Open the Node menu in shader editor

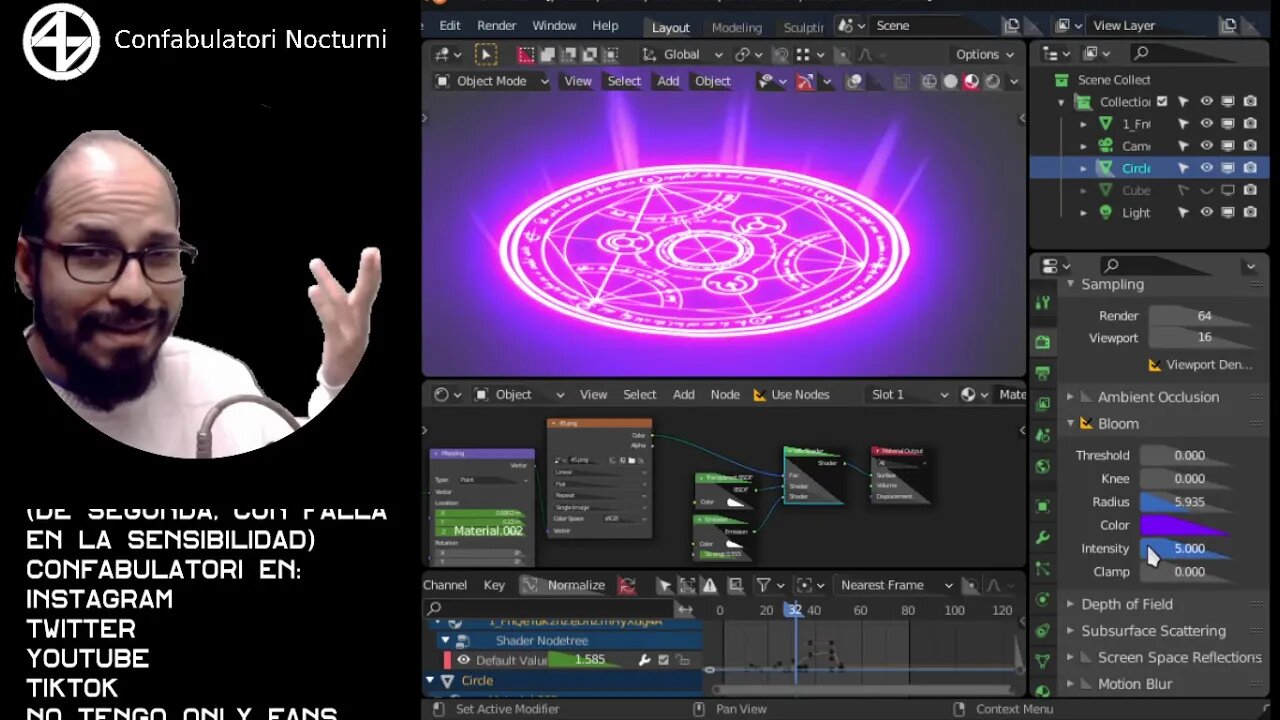click(725, 395)
